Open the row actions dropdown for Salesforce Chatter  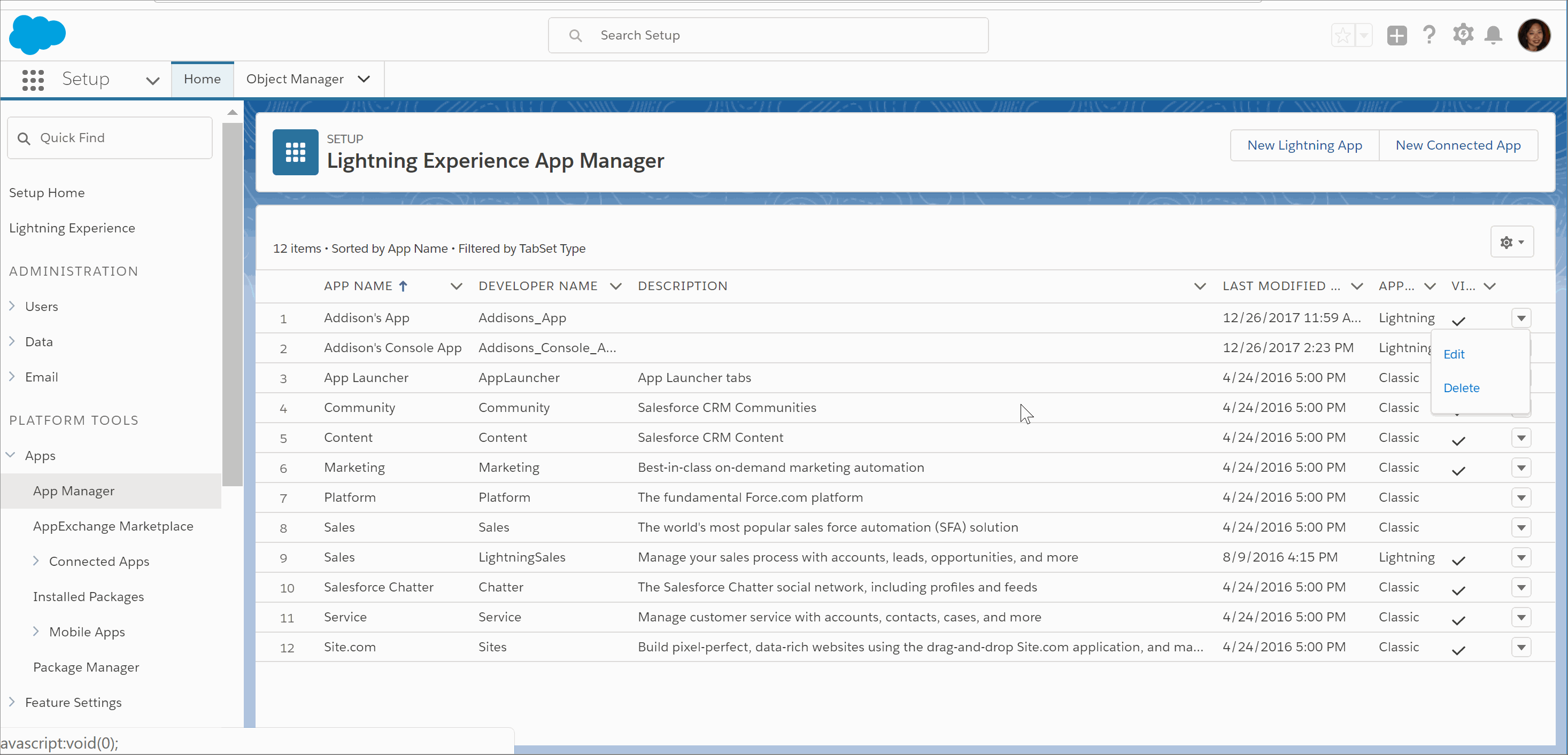tap(1521, 588)
